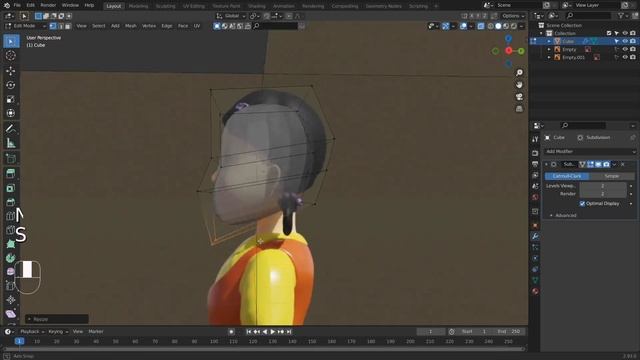Hide the Empty object in outliner
This screenshot has height=360, width=640.
pyautogui.click(x=625, y=49)
